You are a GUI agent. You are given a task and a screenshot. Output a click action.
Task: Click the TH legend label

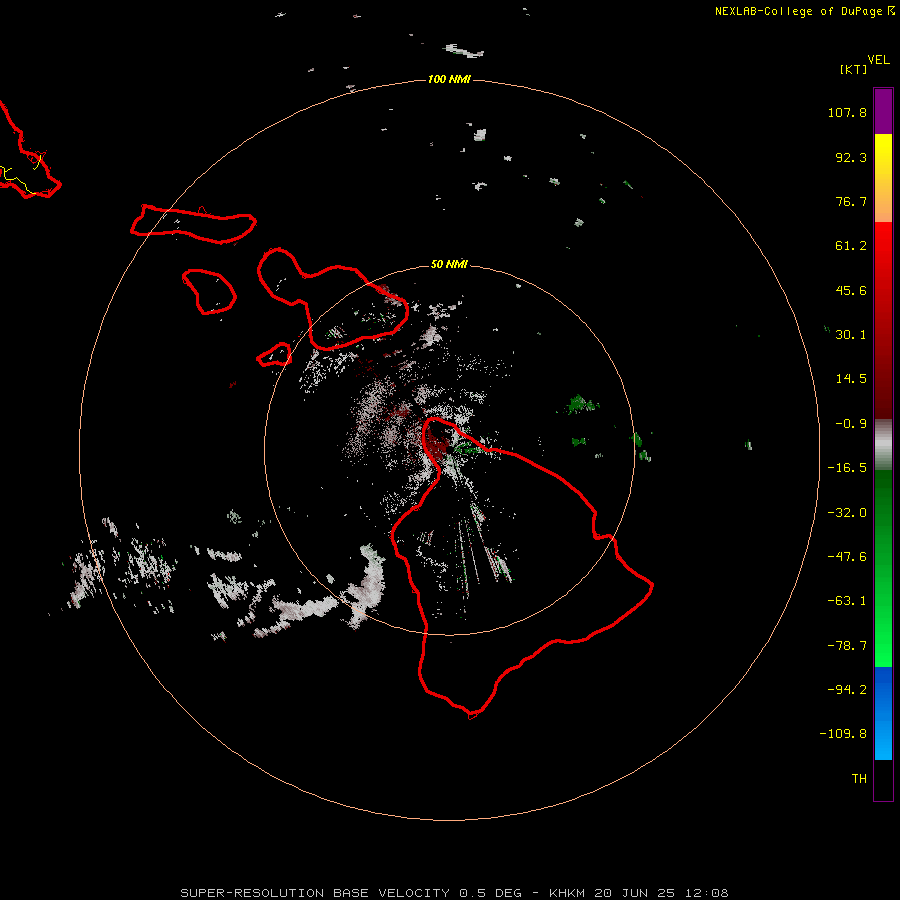click(859, 779)
